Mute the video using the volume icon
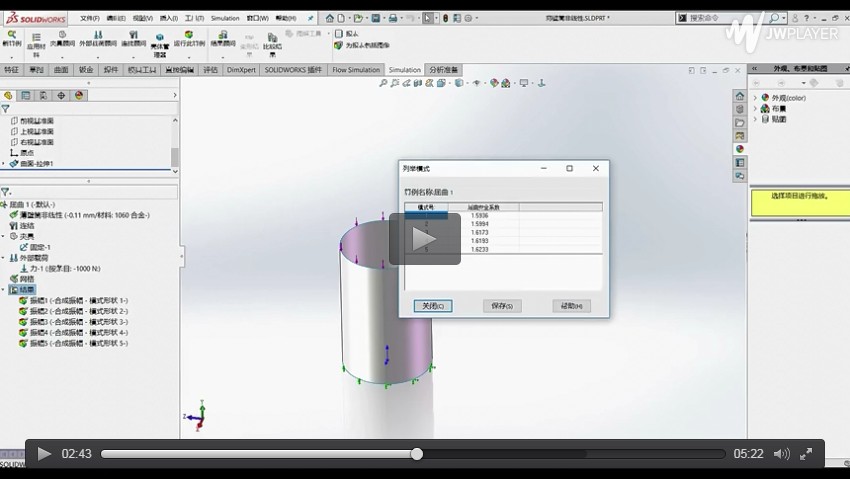Viewport: 850px width, 479px height. click(781, 454)
